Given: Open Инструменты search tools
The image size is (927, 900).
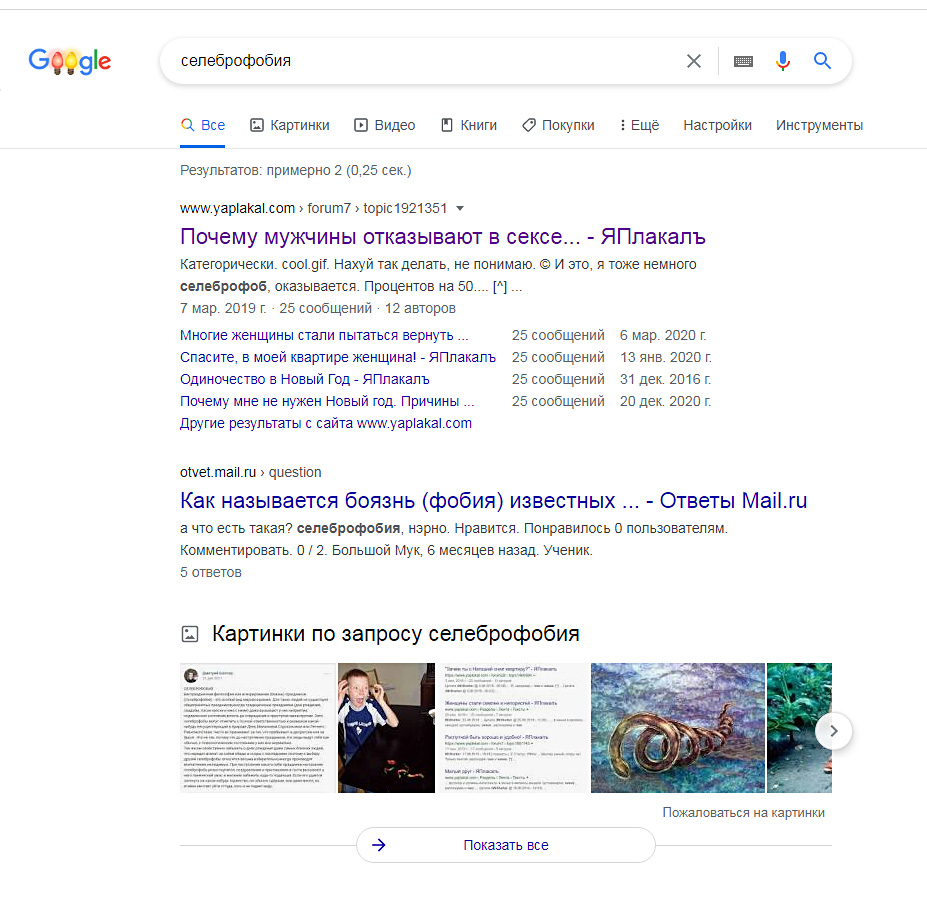Looking at the screenshot, I should [819, 125].
